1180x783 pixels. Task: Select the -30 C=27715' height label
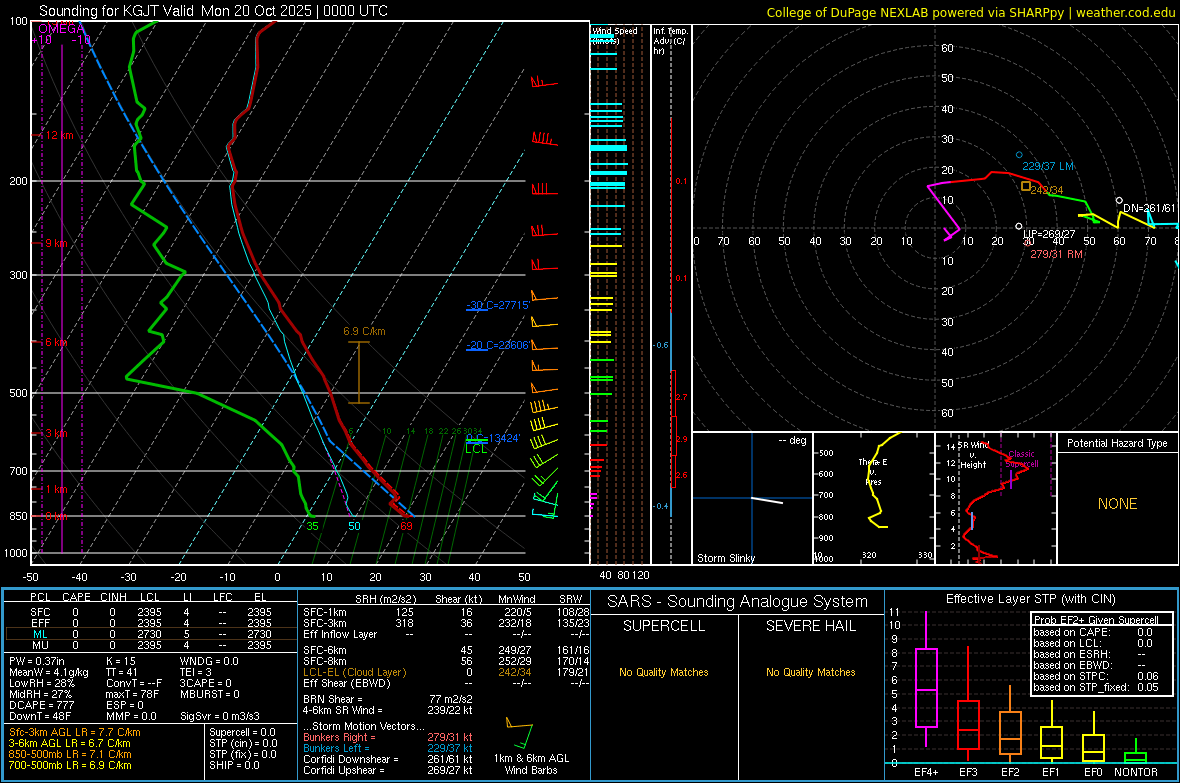[497, 305]
